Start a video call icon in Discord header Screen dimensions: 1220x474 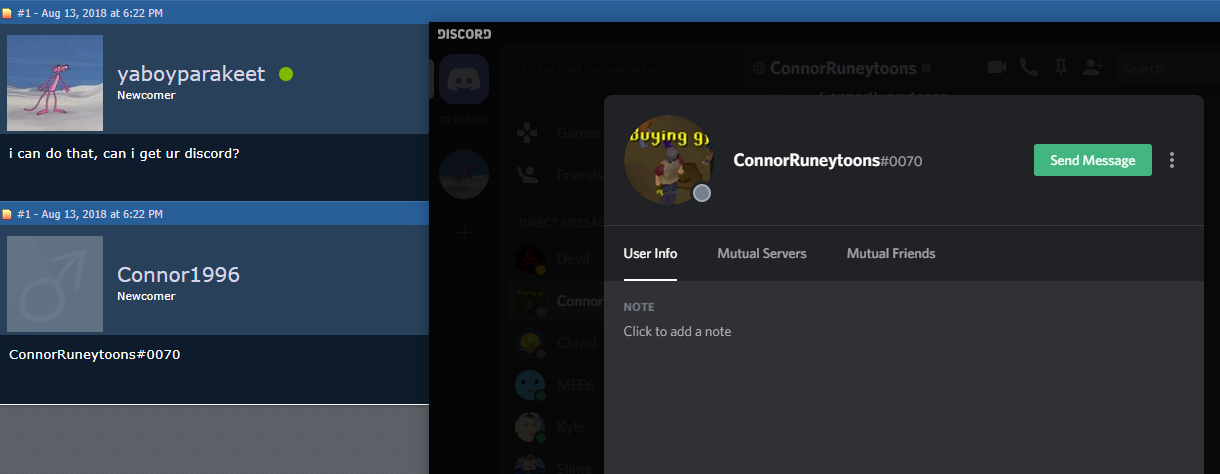coord(997,67)
